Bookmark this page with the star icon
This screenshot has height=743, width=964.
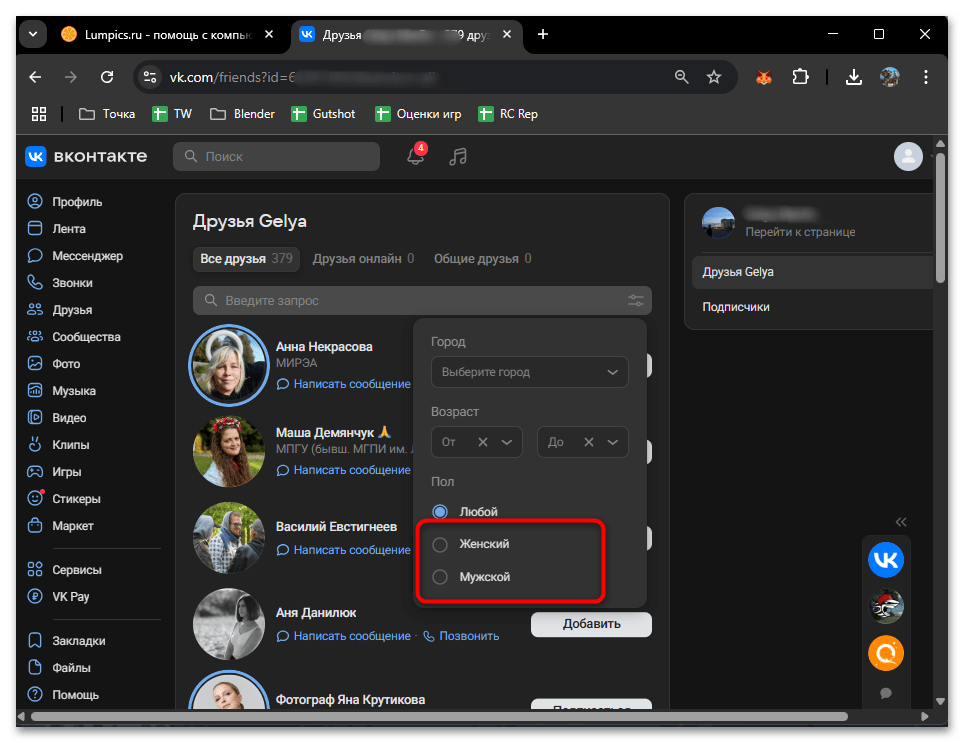(714, 77)
